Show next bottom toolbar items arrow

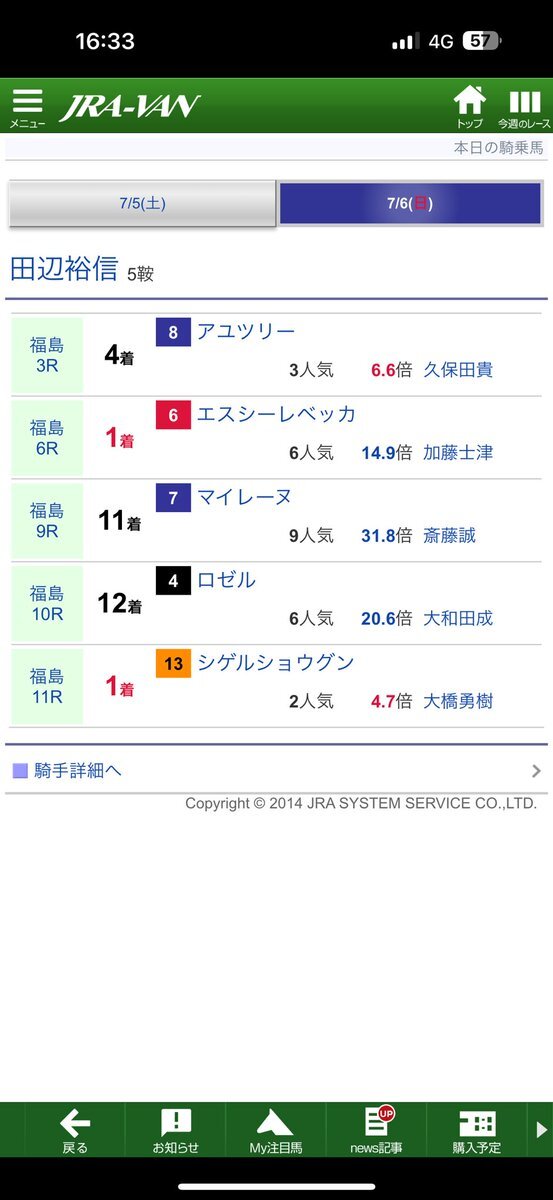pos(541,1130)
